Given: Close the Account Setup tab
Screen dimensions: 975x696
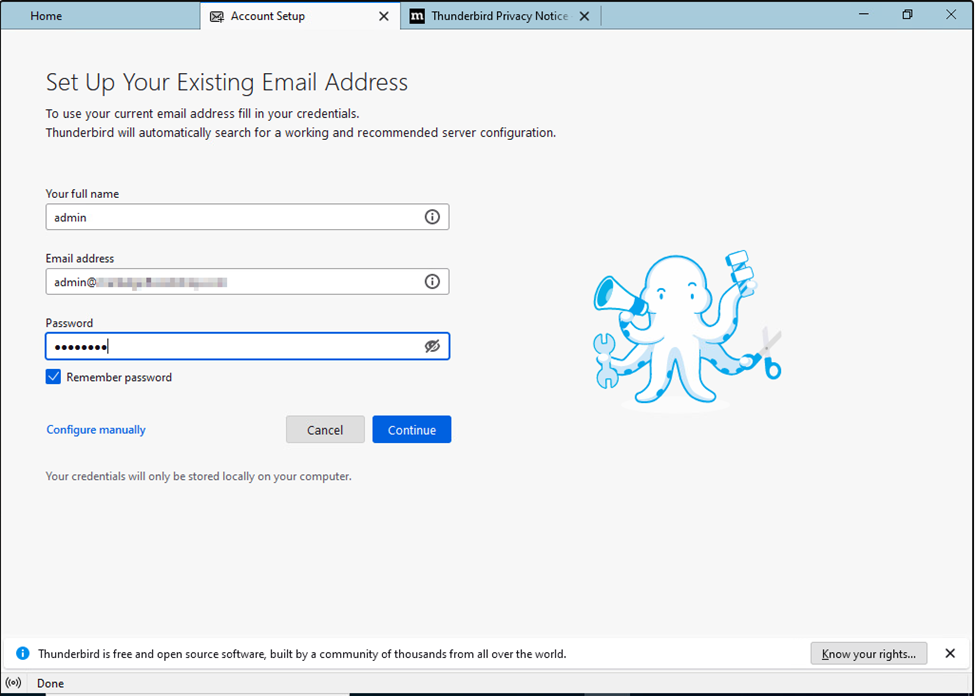Looking at the screenshot, I should pos(384,17).
